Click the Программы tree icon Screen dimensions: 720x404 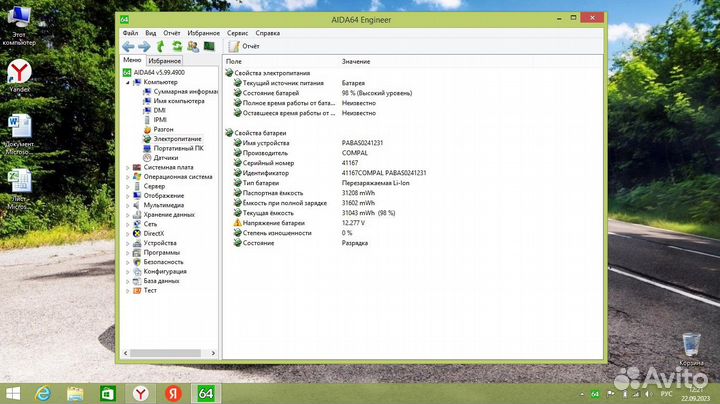tap(137, 252)
